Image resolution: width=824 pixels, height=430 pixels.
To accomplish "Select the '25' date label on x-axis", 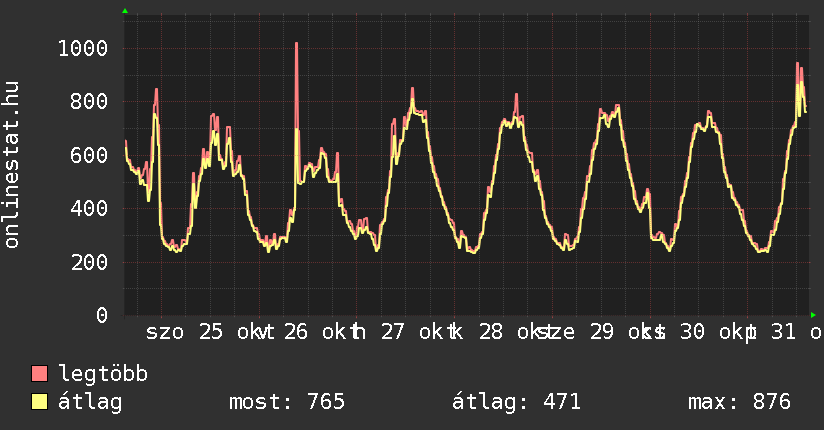I will pos(210,332).
